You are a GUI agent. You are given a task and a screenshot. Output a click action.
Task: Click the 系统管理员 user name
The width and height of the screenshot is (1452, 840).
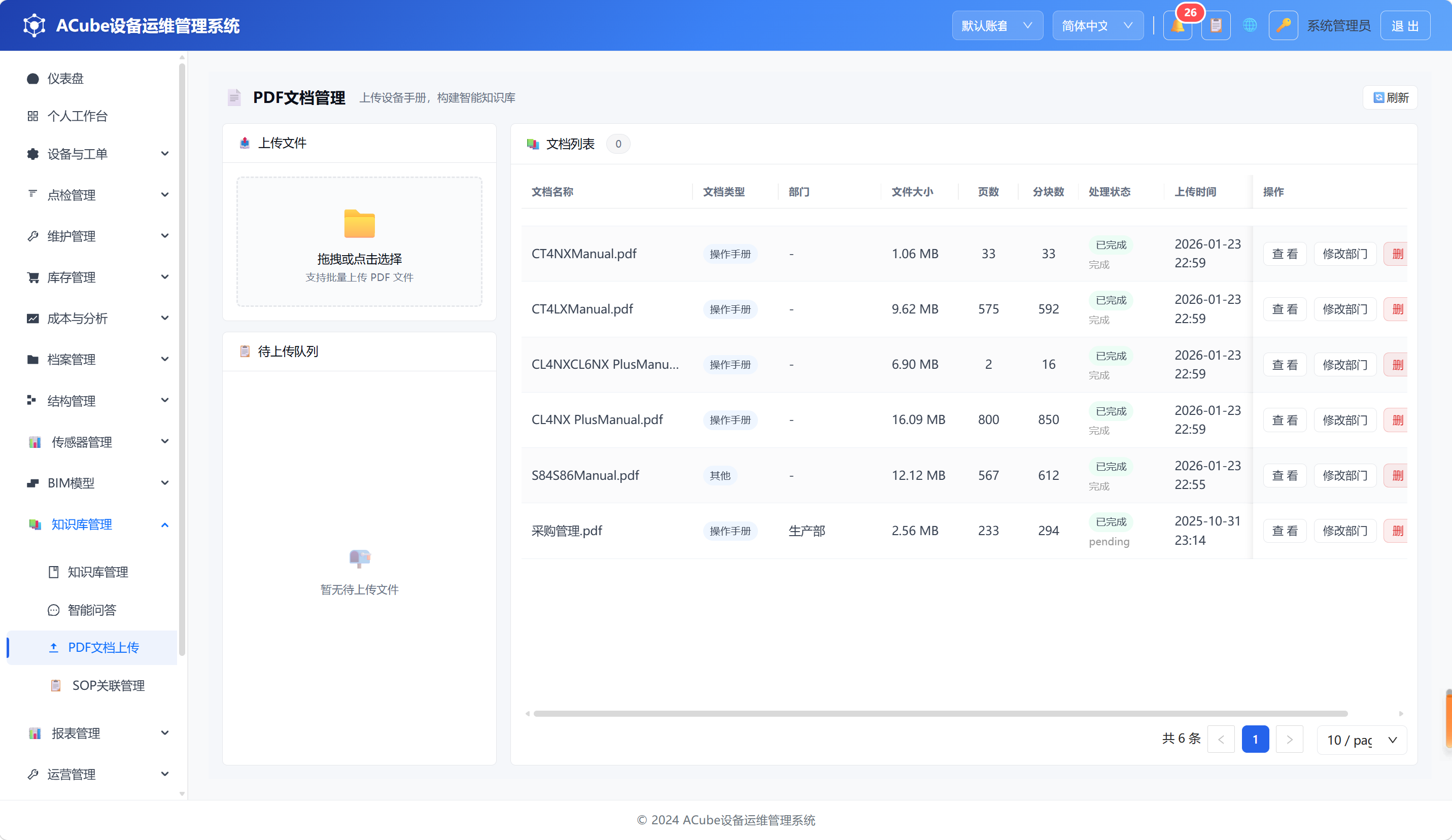[1338, 26]
